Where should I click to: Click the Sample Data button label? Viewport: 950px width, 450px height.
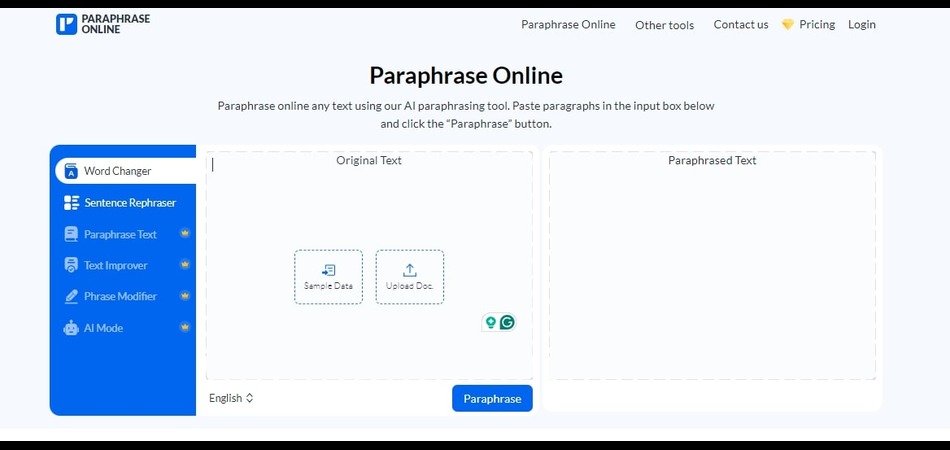click(328, 286)
